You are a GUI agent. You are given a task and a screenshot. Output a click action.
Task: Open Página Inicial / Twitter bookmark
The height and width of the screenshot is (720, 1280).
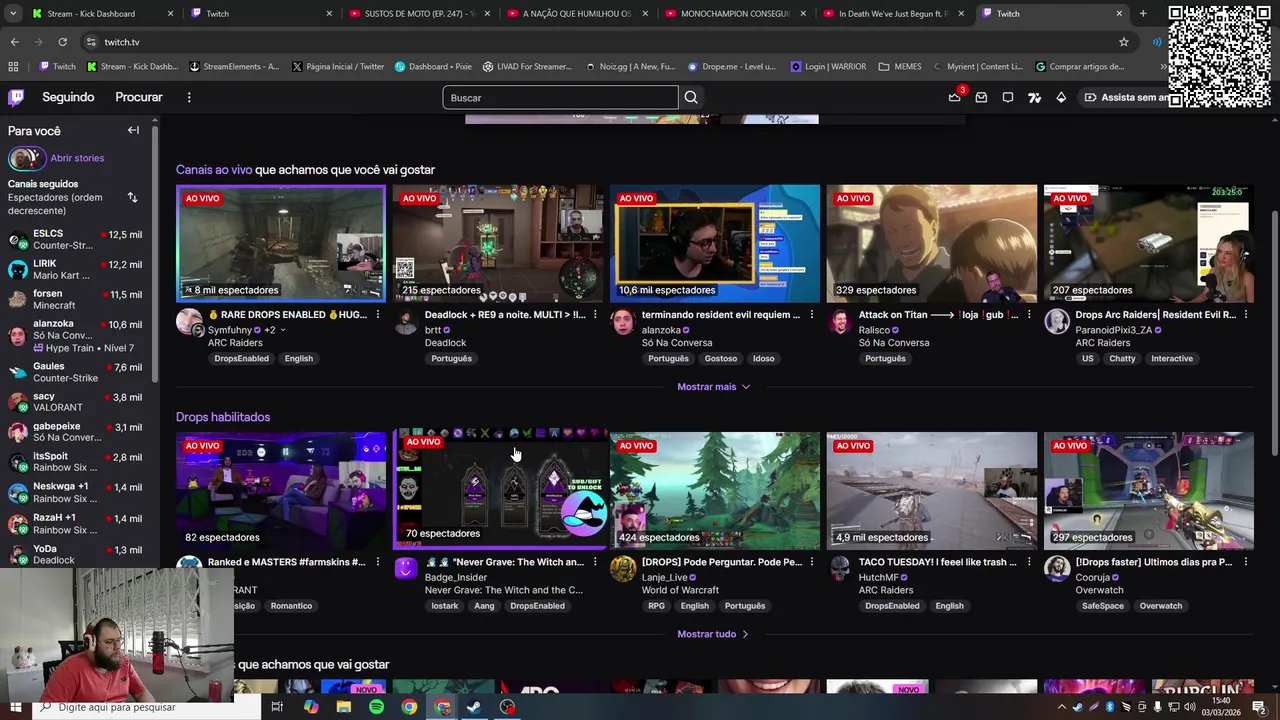[338, 67]
